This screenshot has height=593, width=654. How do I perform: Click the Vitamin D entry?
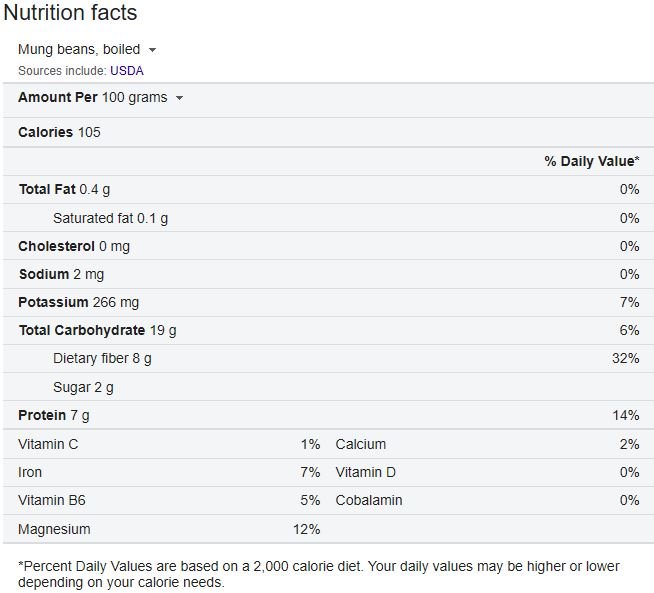point(366,472)
